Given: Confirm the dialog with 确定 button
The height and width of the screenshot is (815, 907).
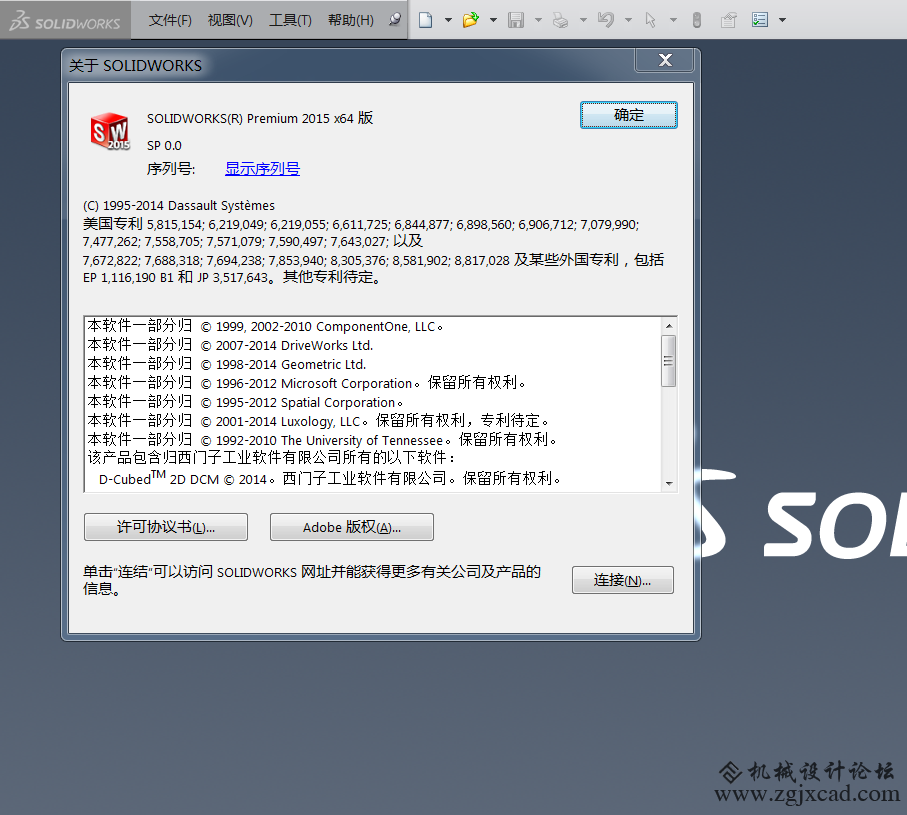Looking at the screenshot, I should [629, 115].
